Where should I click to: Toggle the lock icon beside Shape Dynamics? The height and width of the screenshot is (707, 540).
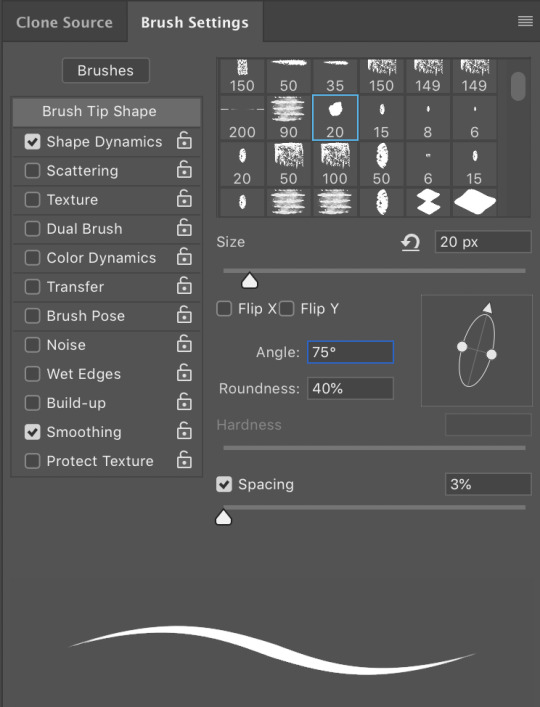coord(184,141)
